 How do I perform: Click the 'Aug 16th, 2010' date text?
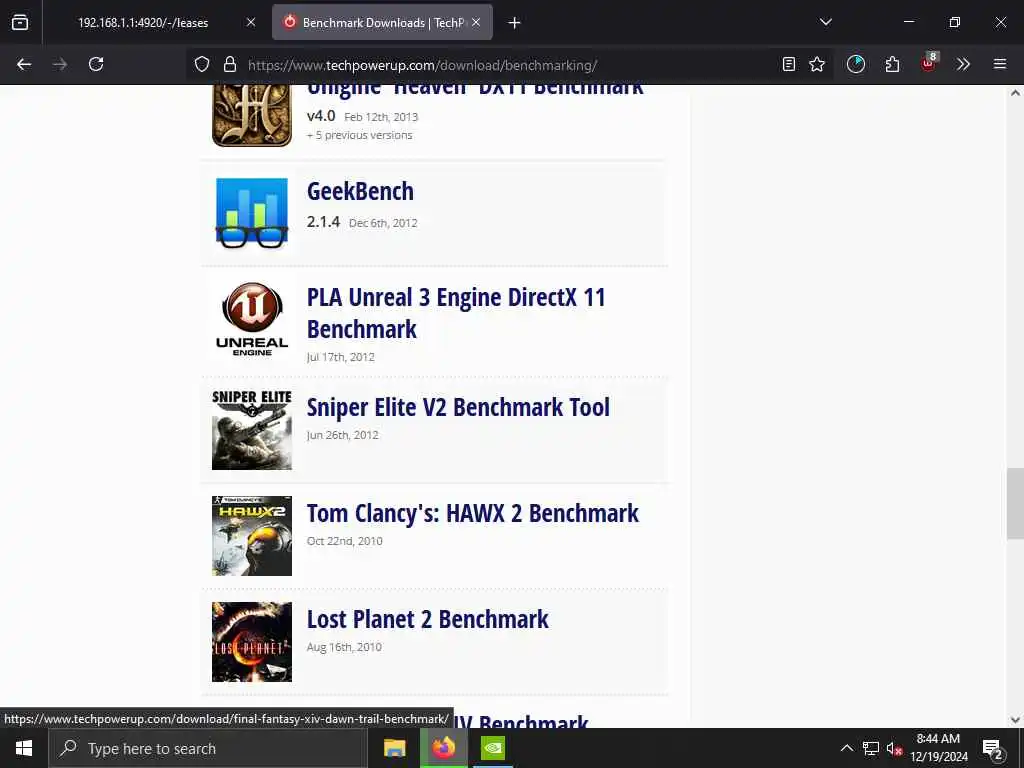pos(344,647)
